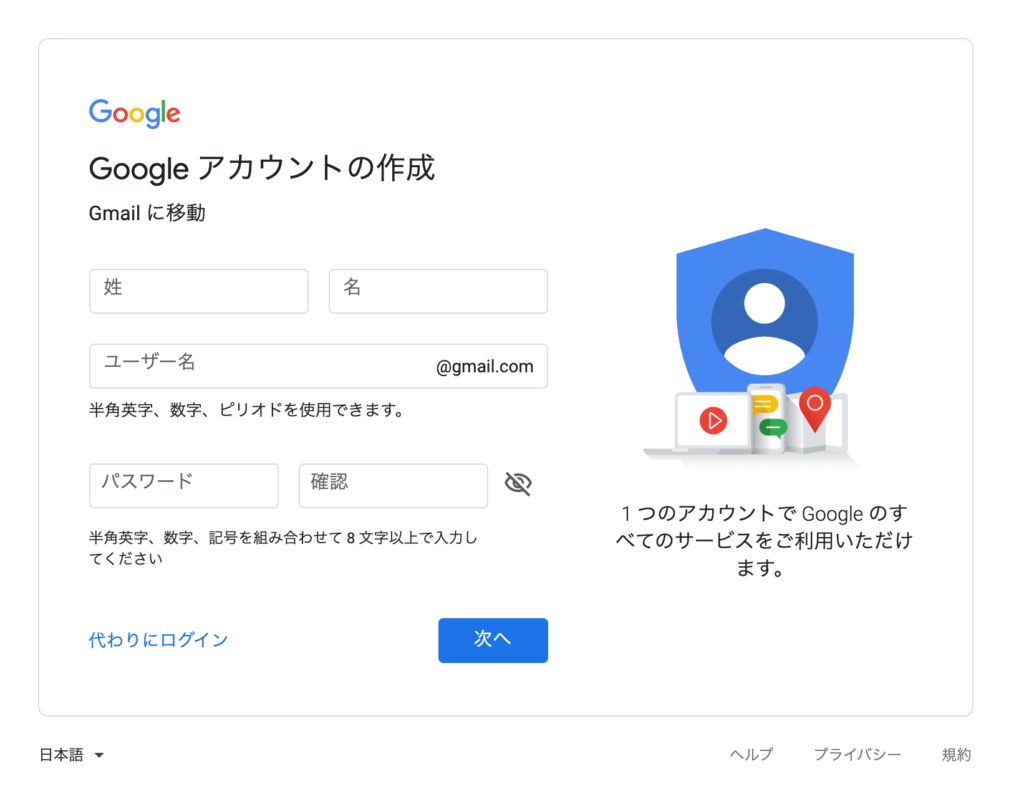
Task: Click the green chat bubble icon in the illustration
Action: pos(772,427)
